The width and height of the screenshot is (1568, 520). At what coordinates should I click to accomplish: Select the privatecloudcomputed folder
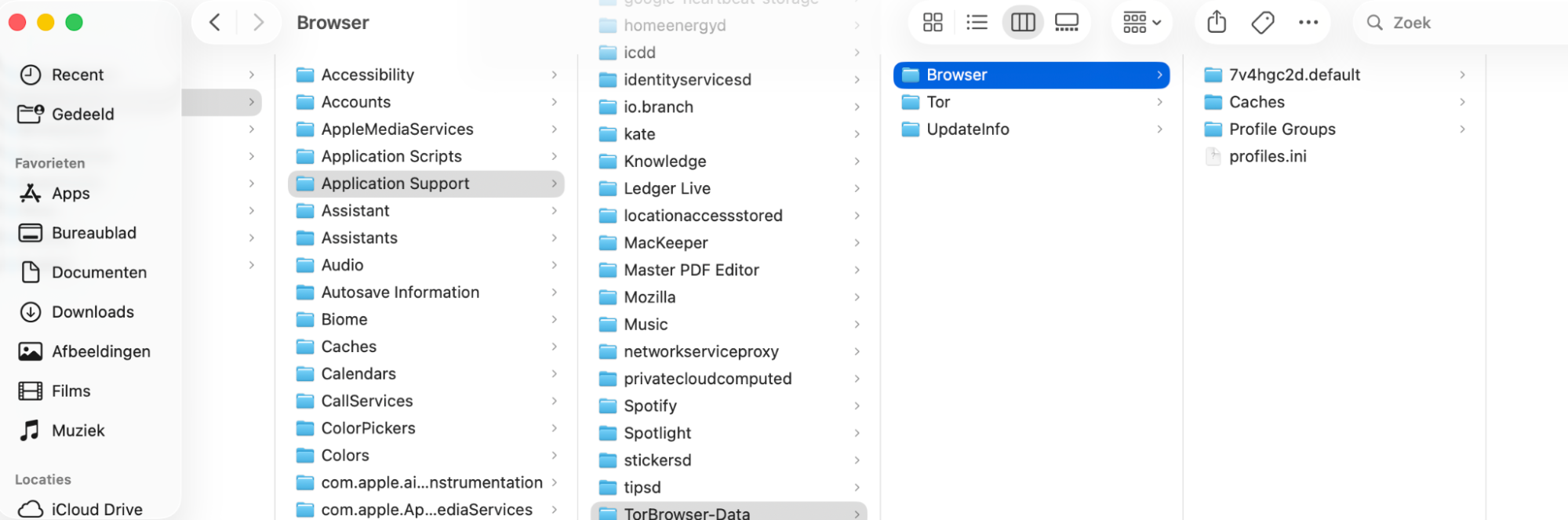(729, 379)
